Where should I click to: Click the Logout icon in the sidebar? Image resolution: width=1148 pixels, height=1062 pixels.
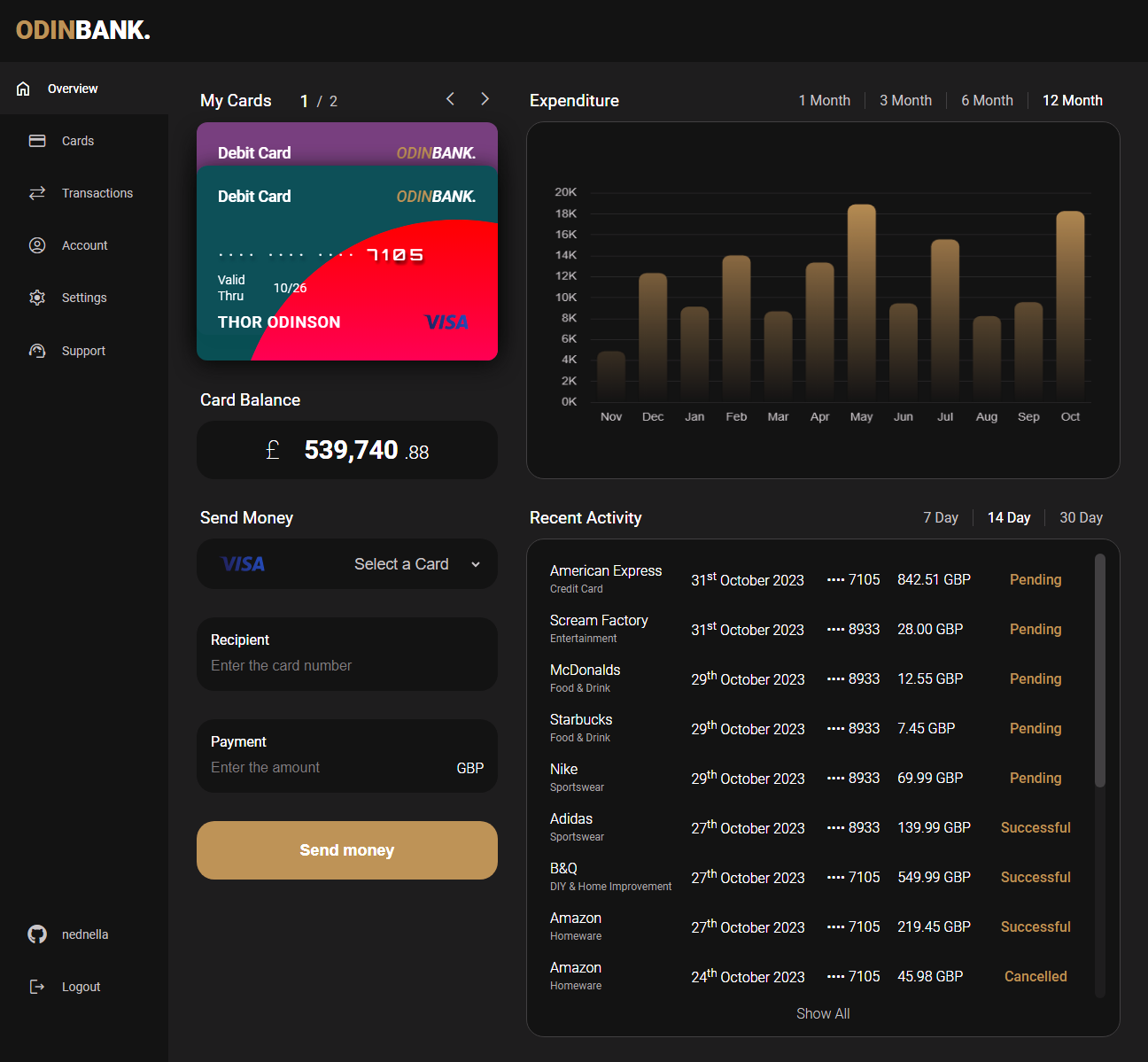tap(36, 986)
